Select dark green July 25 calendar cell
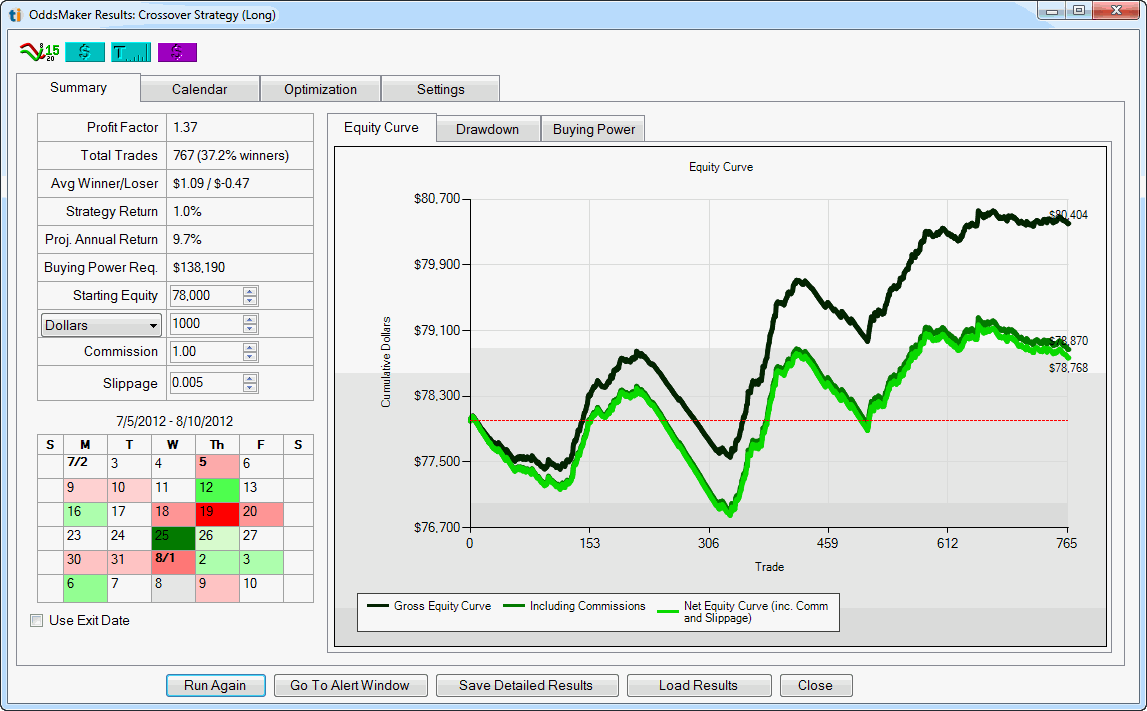Image resolution: width=1147 pixels, height=711 pixels. 173,535
